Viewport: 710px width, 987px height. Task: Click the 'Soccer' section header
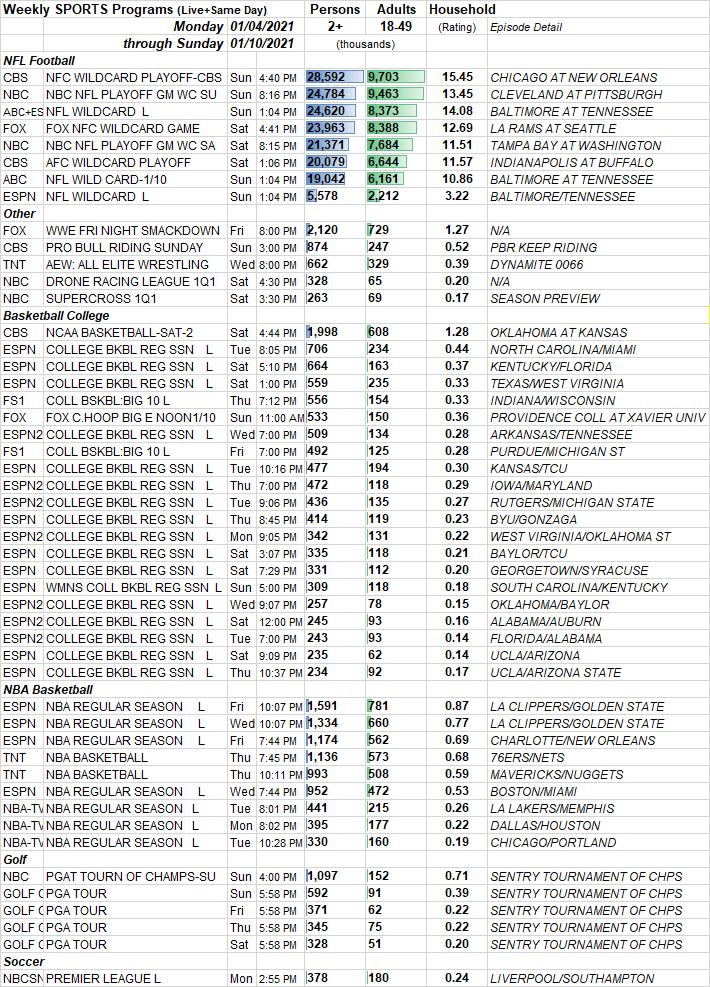tap(24, 961)
